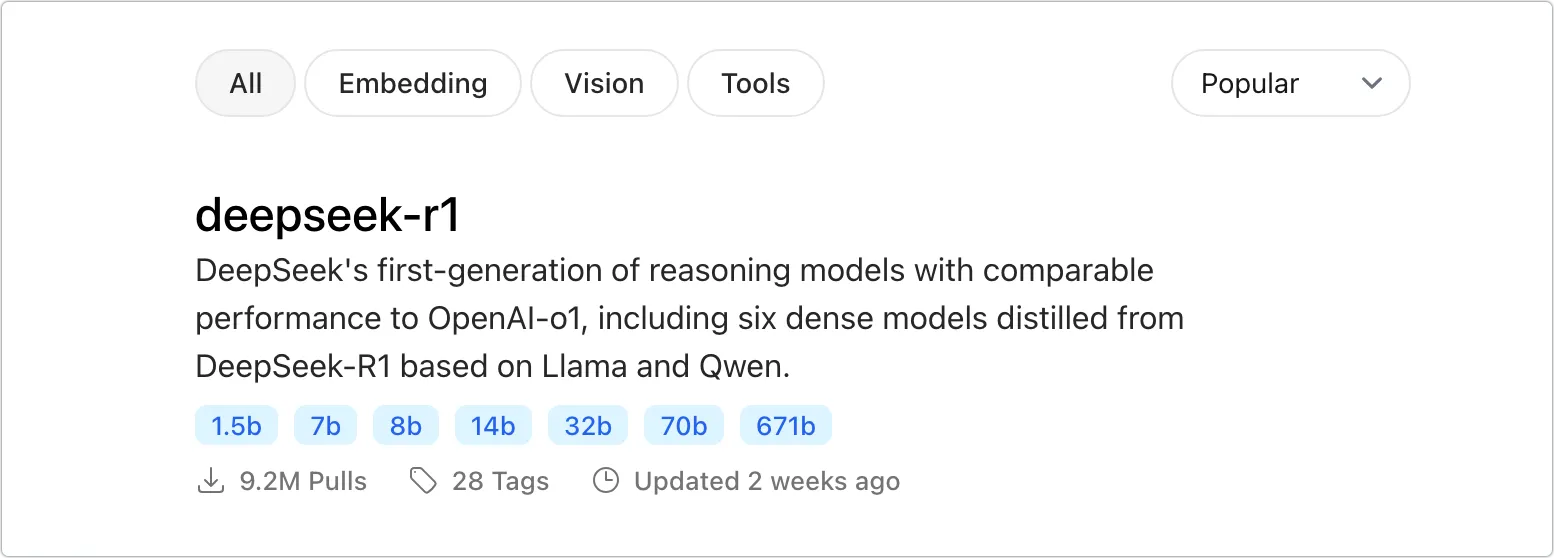Click the tag icon beside 28 Tags
Screen dimensions: 1554x558
tap(423, 481)
